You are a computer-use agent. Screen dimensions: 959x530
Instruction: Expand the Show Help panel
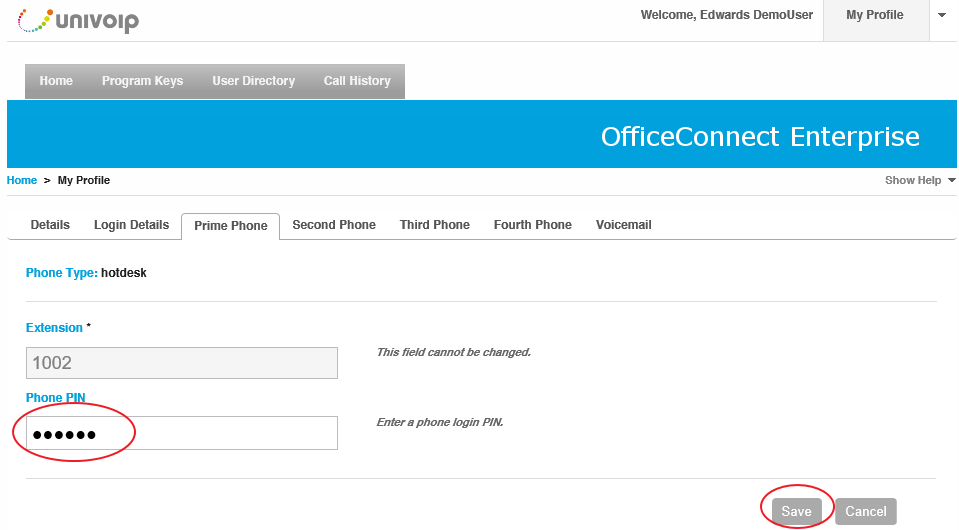[920, 180]
